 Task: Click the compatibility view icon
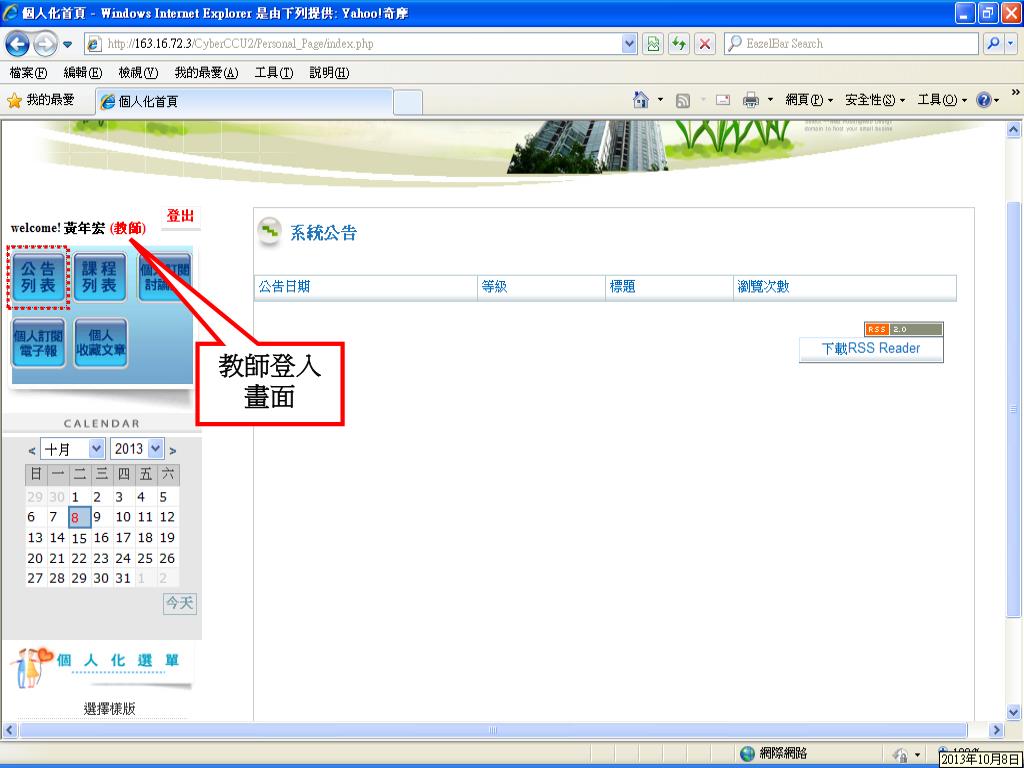coord(653,44)
